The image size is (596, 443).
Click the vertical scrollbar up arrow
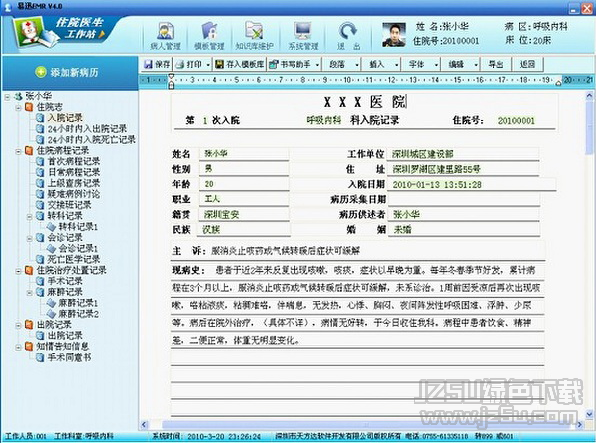coord(590,96)
